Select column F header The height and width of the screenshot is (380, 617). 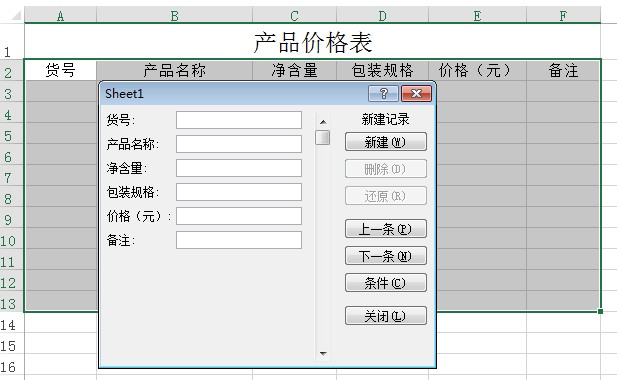coord(563,16)
